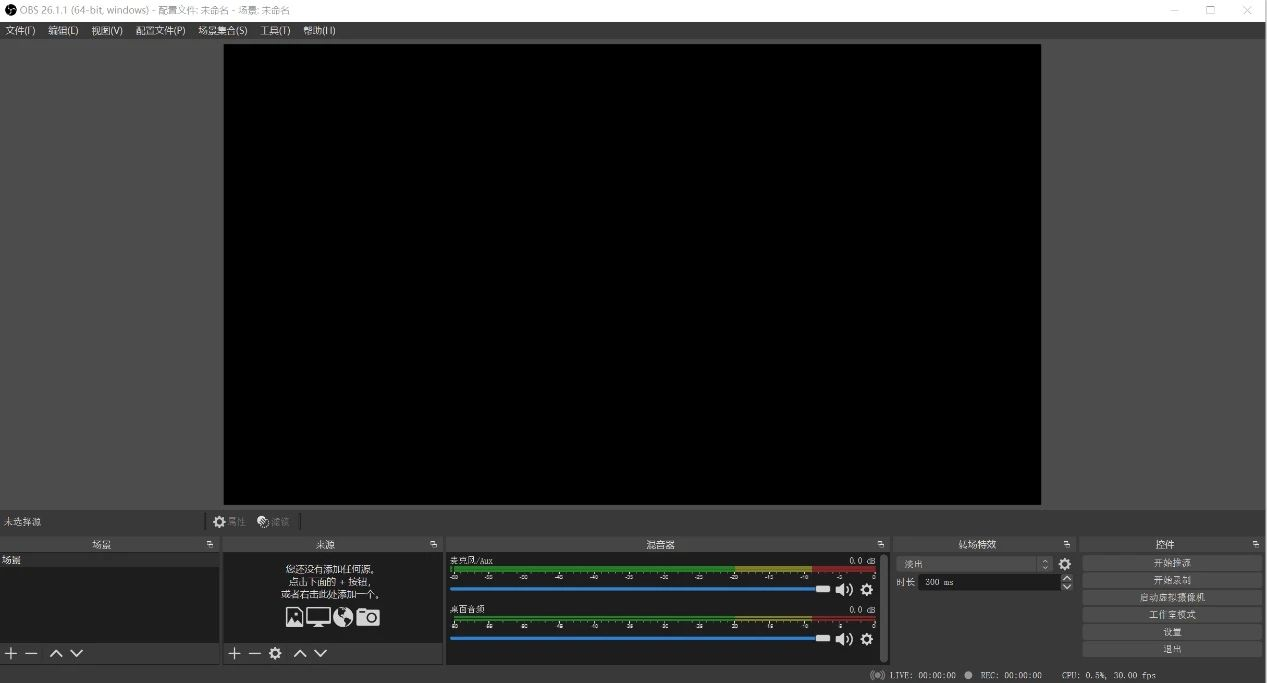Open the 工具(T) menu
This screenshot has width=1267, height=683.
pos(275,31)
